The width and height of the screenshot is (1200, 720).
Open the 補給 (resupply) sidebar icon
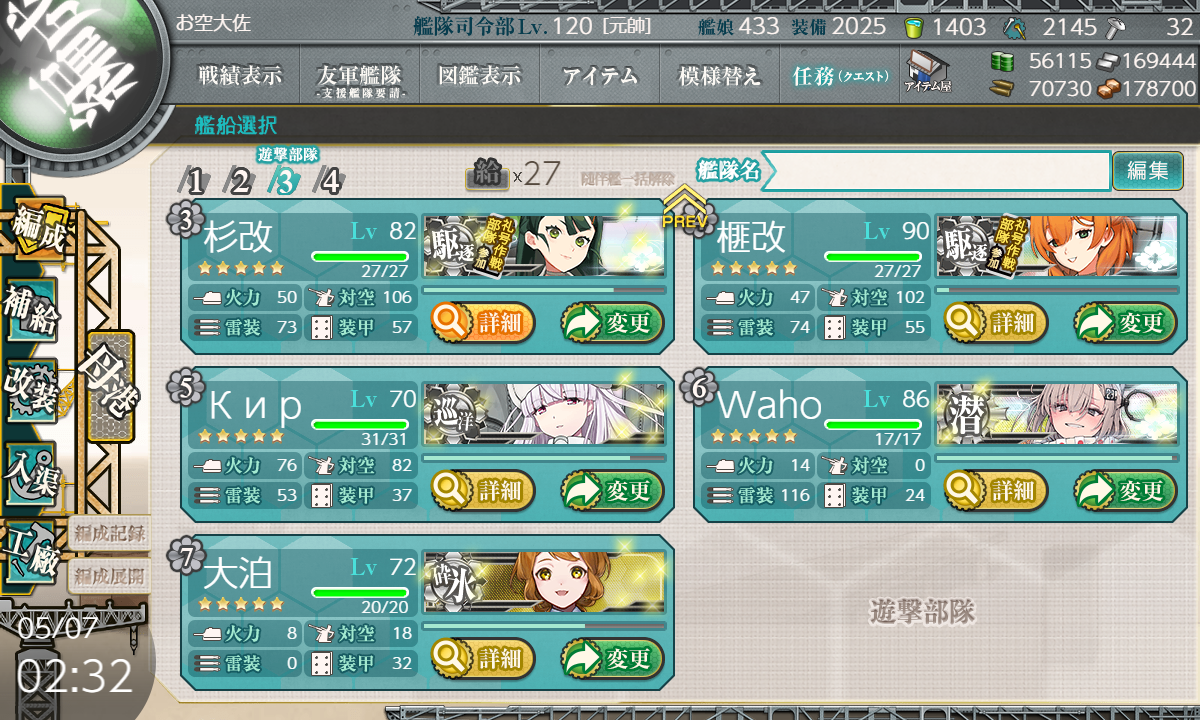click(32, 311)
